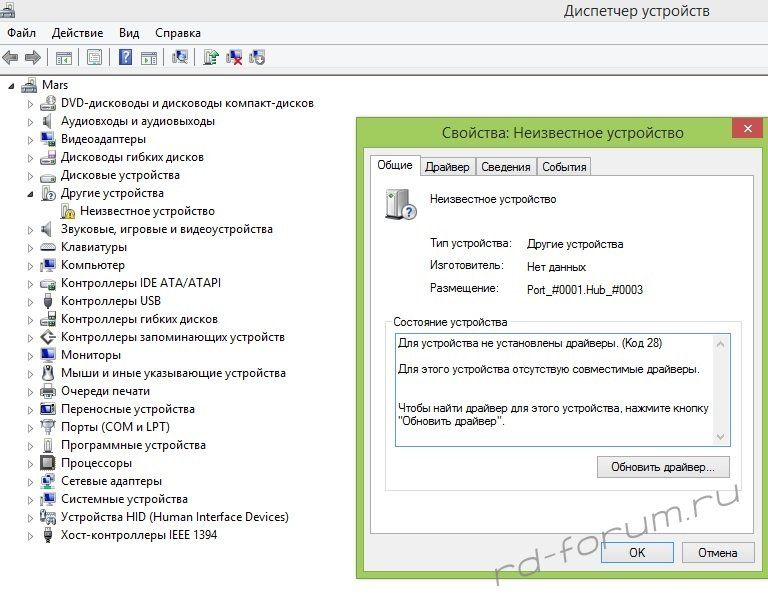
Task: Click the Обновить драйвер button
Action: tap(663, 467)
